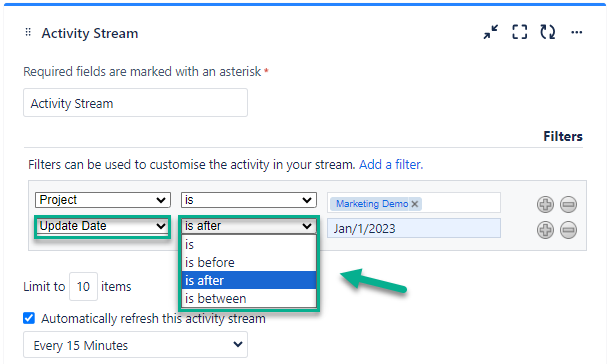Open the Every 15 Minutes refresh dropdown

point(135,344)
